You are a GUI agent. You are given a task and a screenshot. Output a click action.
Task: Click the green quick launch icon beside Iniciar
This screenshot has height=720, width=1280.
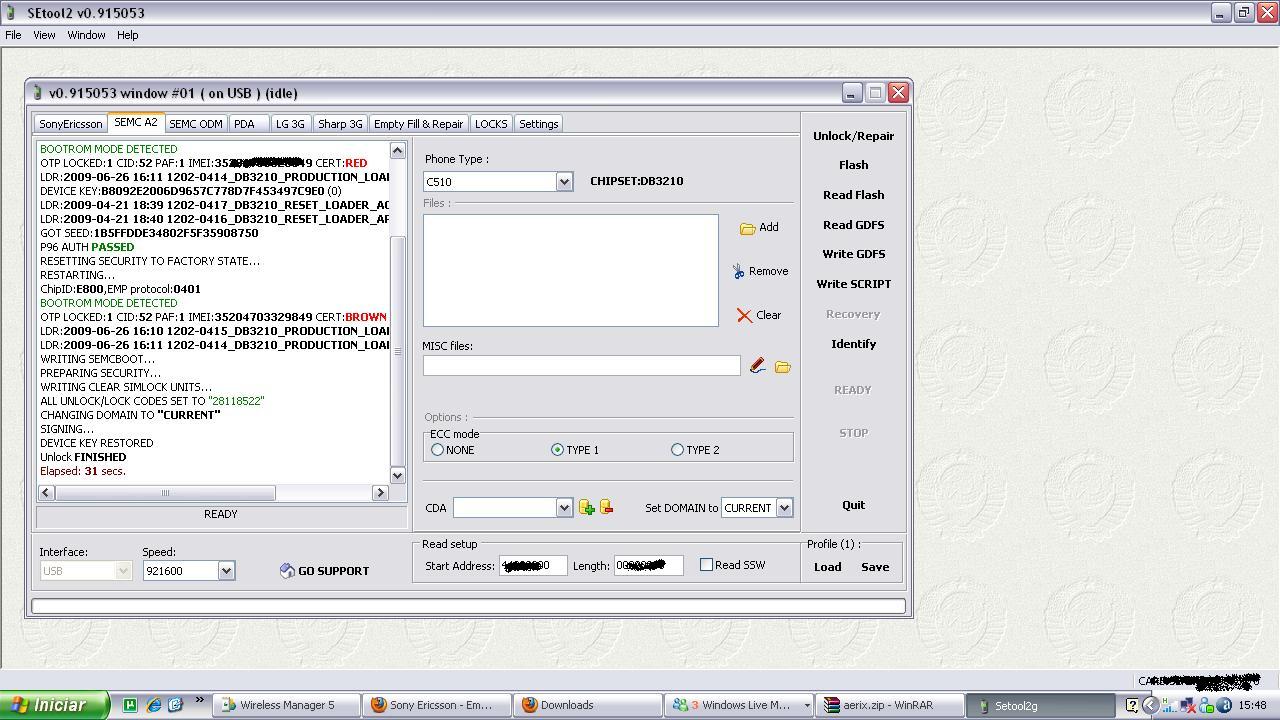coord(130,705)
